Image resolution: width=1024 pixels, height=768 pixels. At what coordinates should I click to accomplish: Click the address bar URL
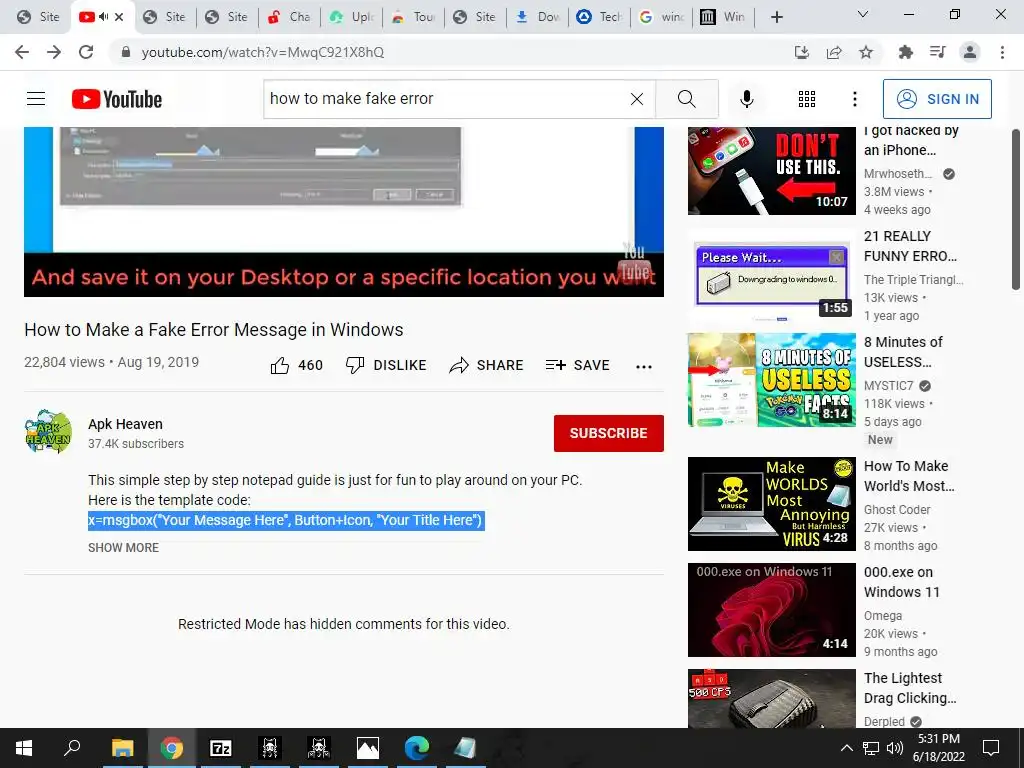[x=263, y=52]
